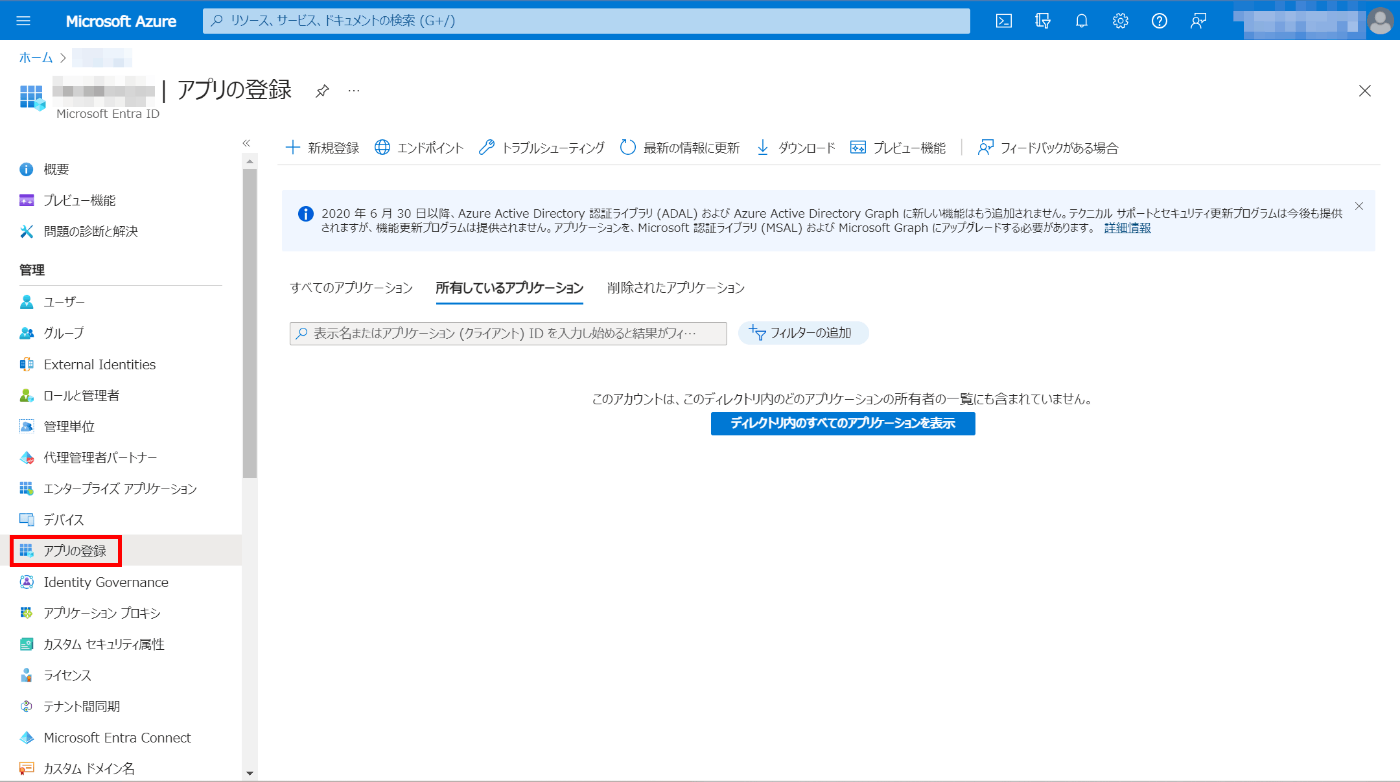Open the help question mark menu
This screenshot has height=782, width=1400.
[x=1160, y=21]
